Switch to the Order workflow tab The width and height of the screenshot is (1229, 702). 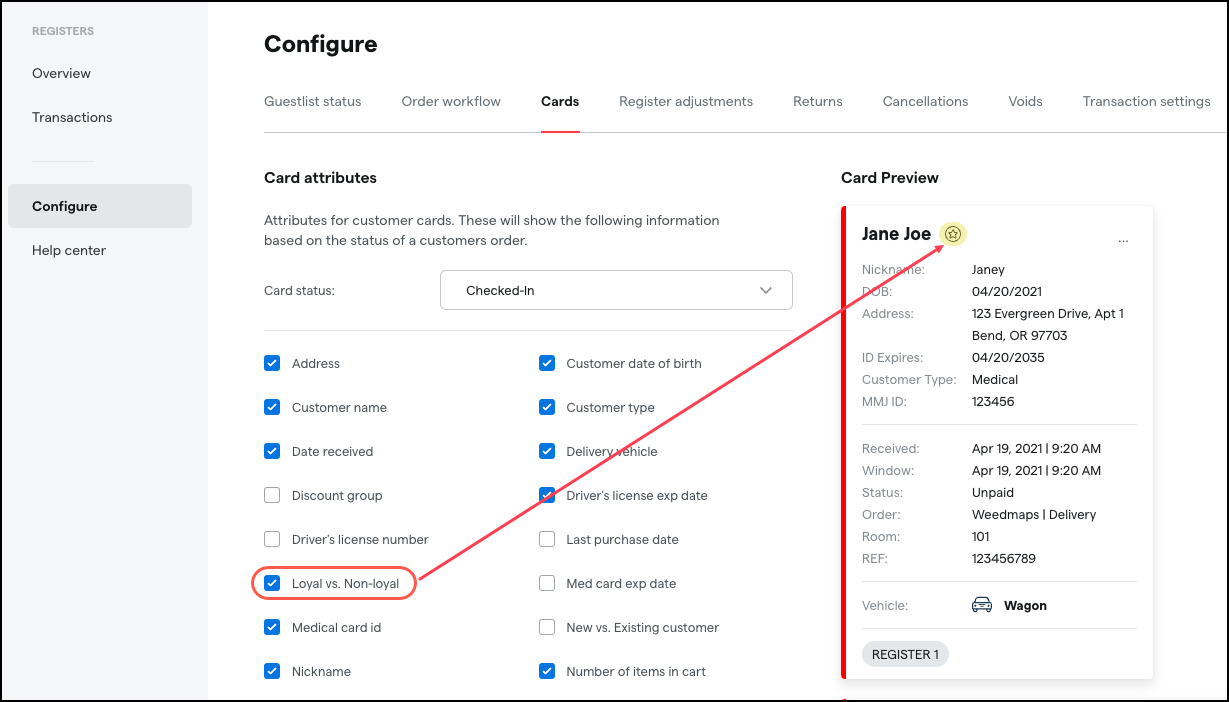(451, 101)
